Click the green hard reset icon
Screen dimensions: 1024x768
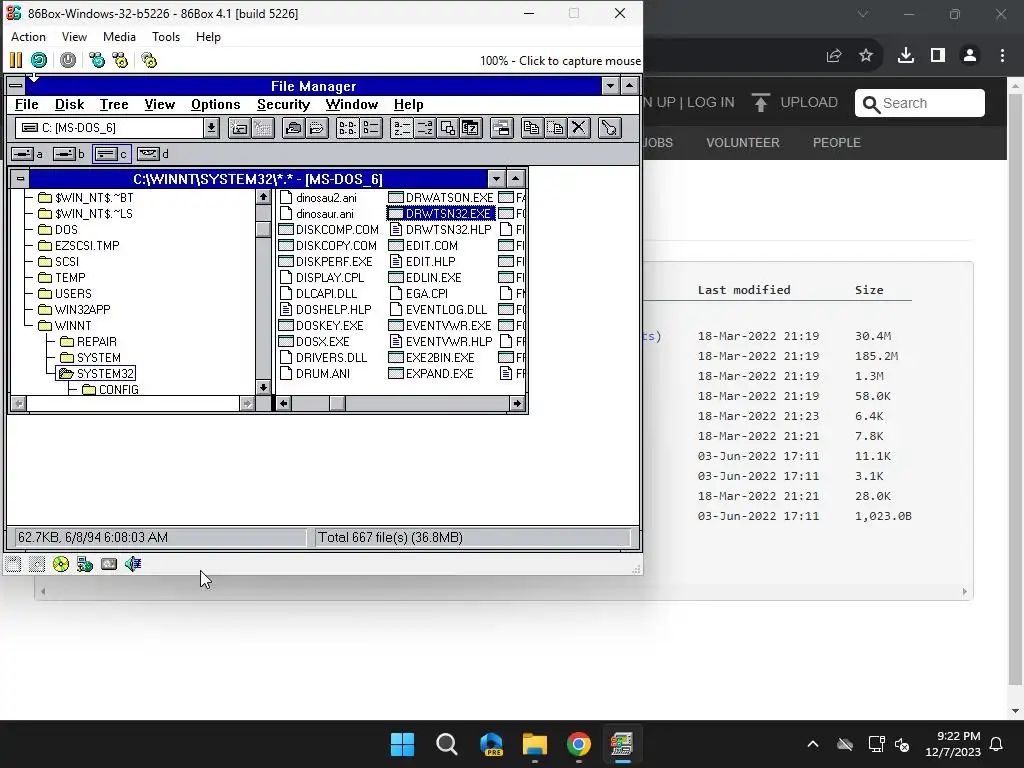point(39,61)
